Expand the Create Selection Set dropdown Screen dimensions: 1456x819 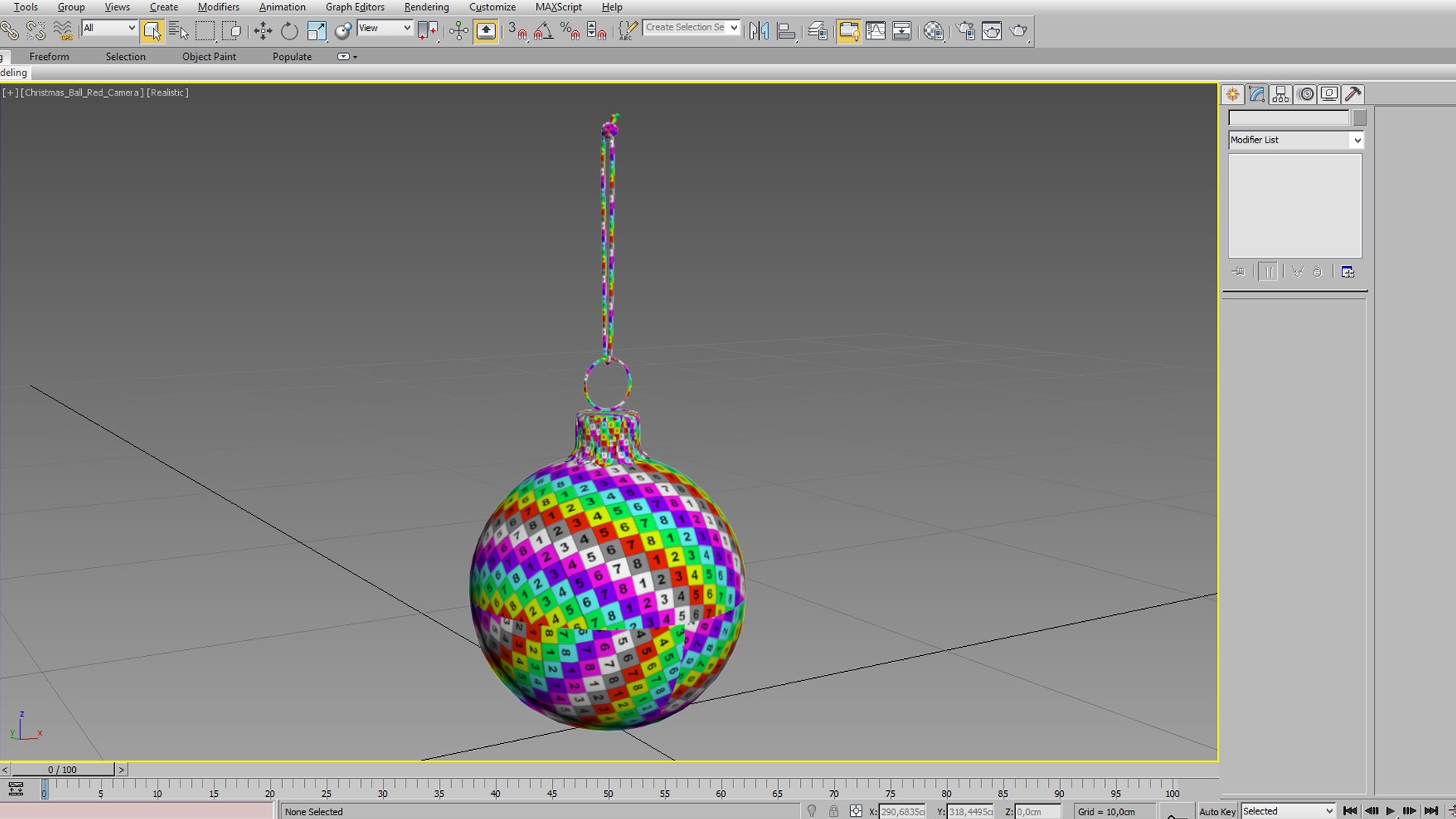click(734, 27)
